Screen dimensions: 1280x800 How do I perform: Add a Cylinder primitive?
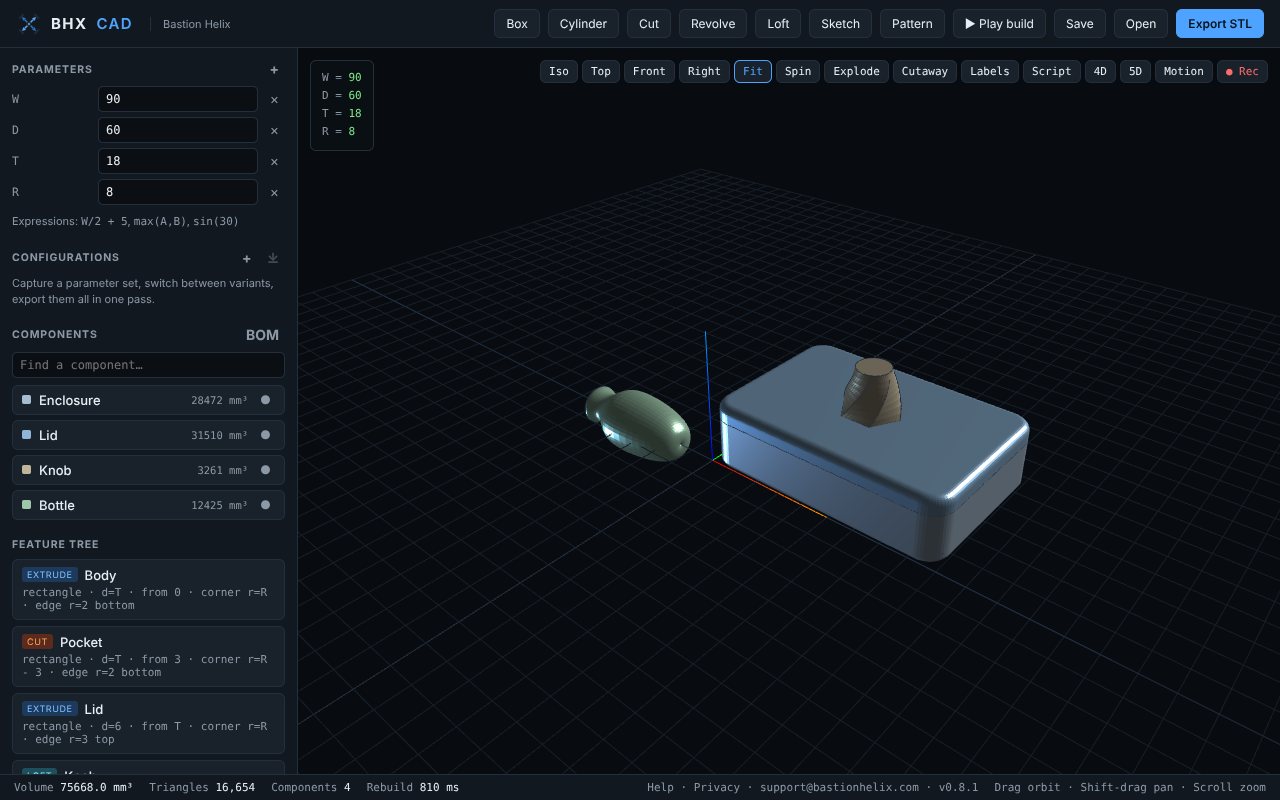click(583, 24)
